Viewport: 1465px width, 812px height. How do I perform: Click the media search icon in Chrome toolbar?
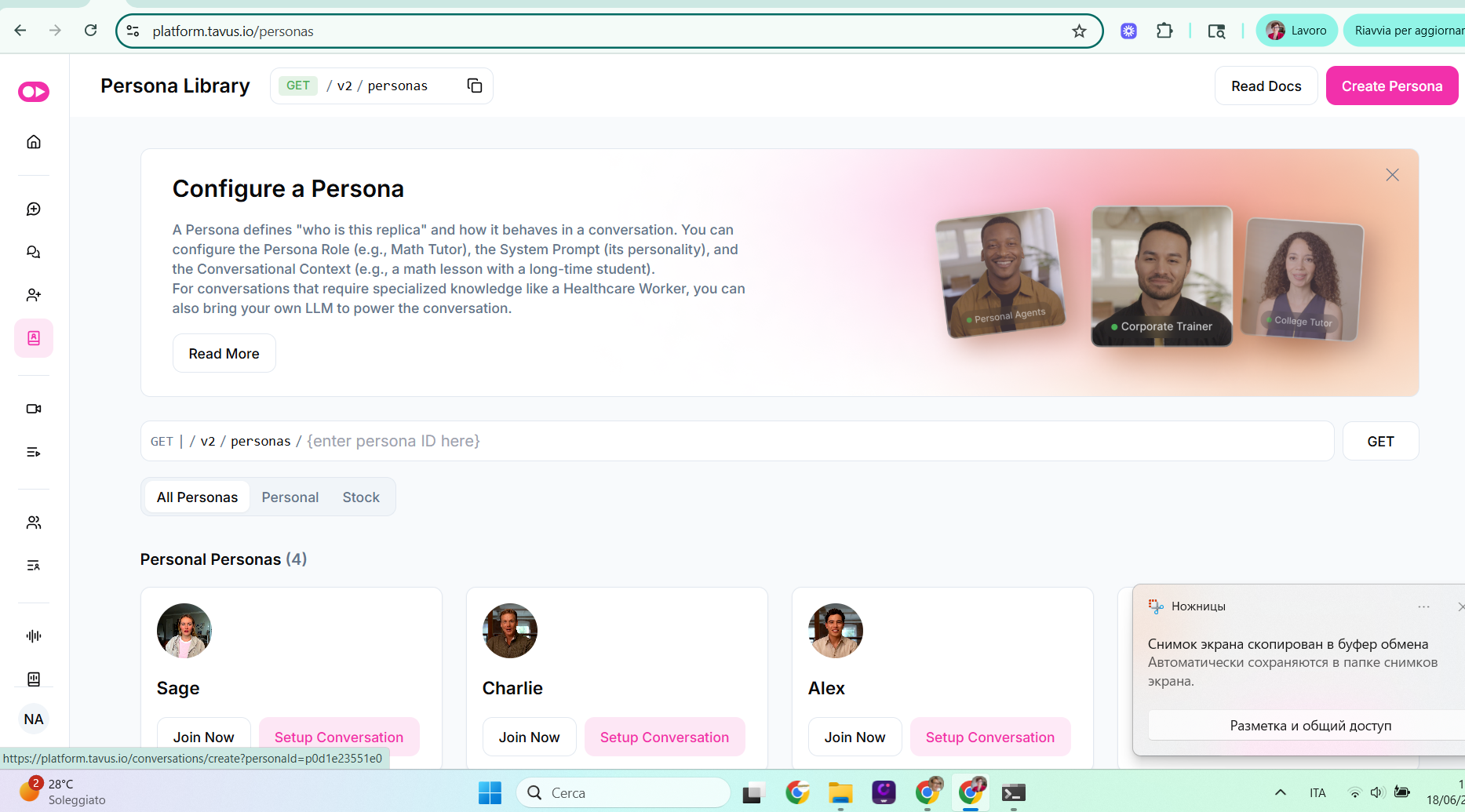(x=1216, y=31)
